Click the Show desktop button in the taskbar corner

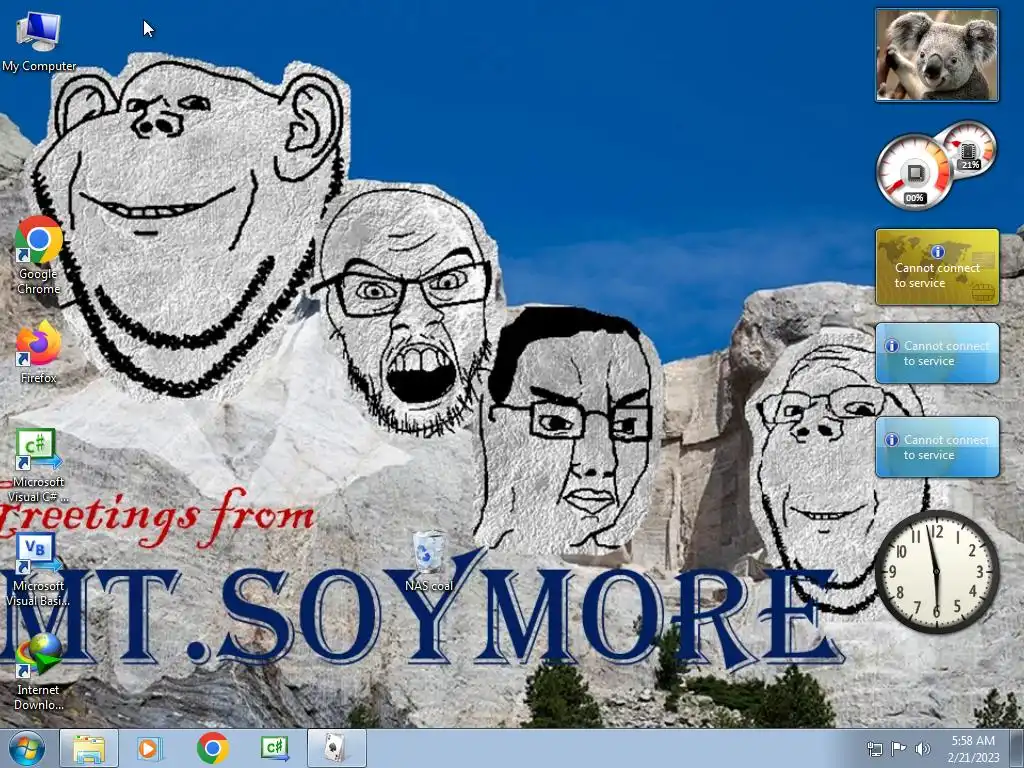[1017, 749]
